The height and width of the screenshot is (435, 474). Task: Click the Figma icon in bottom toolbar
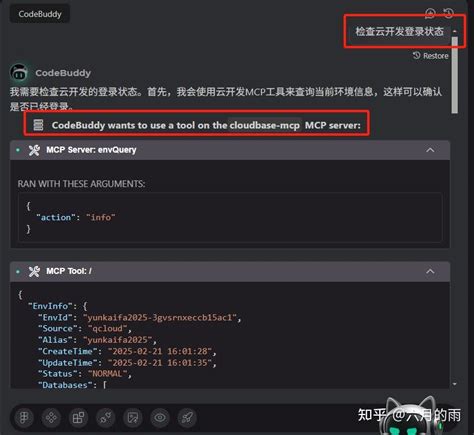pyautogui.click(x=24, y=417)
